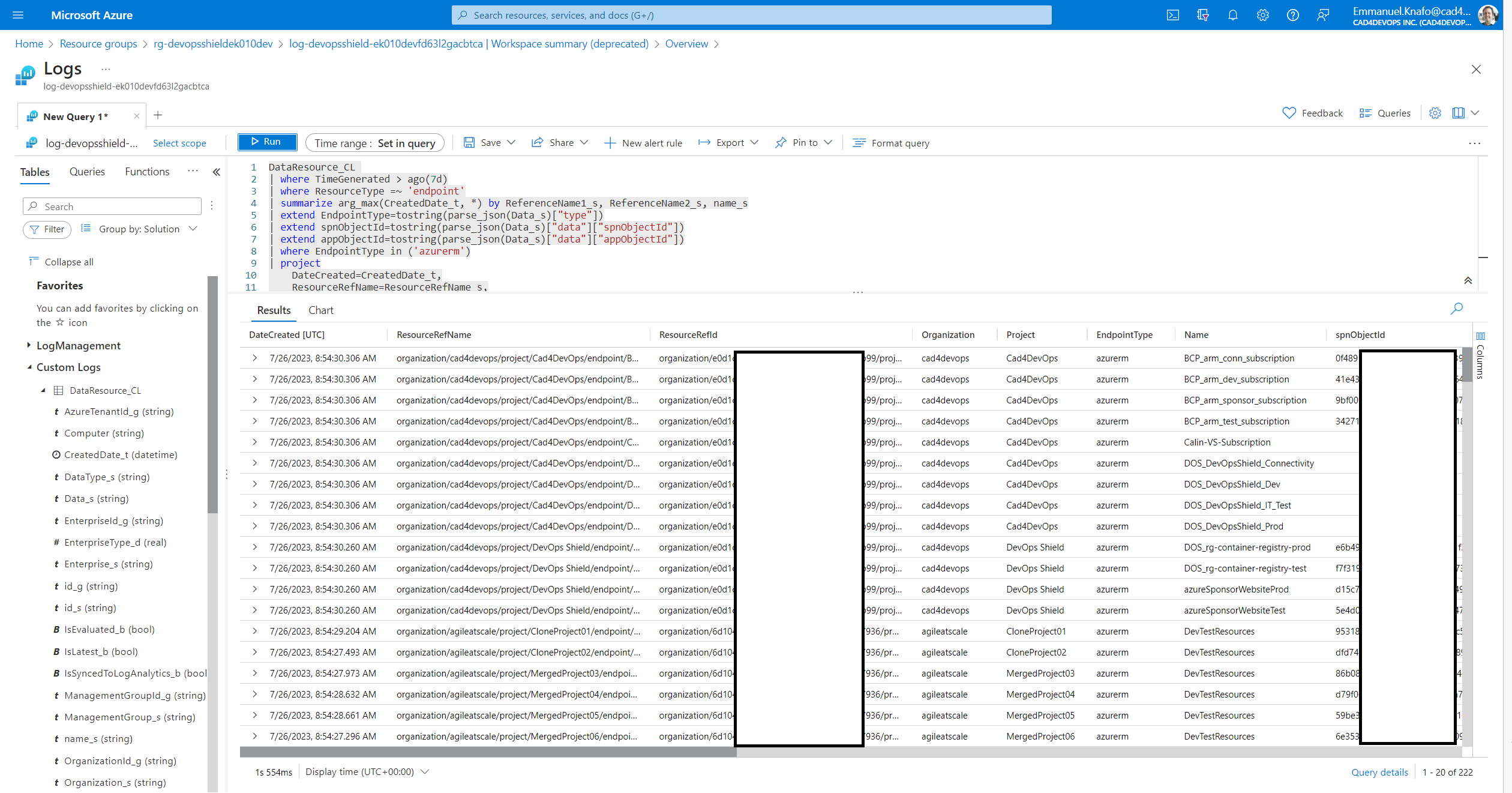Collapse the DataResource_CL table node
This screenshot has height=793, width=1512.
[x=43, y=390]
